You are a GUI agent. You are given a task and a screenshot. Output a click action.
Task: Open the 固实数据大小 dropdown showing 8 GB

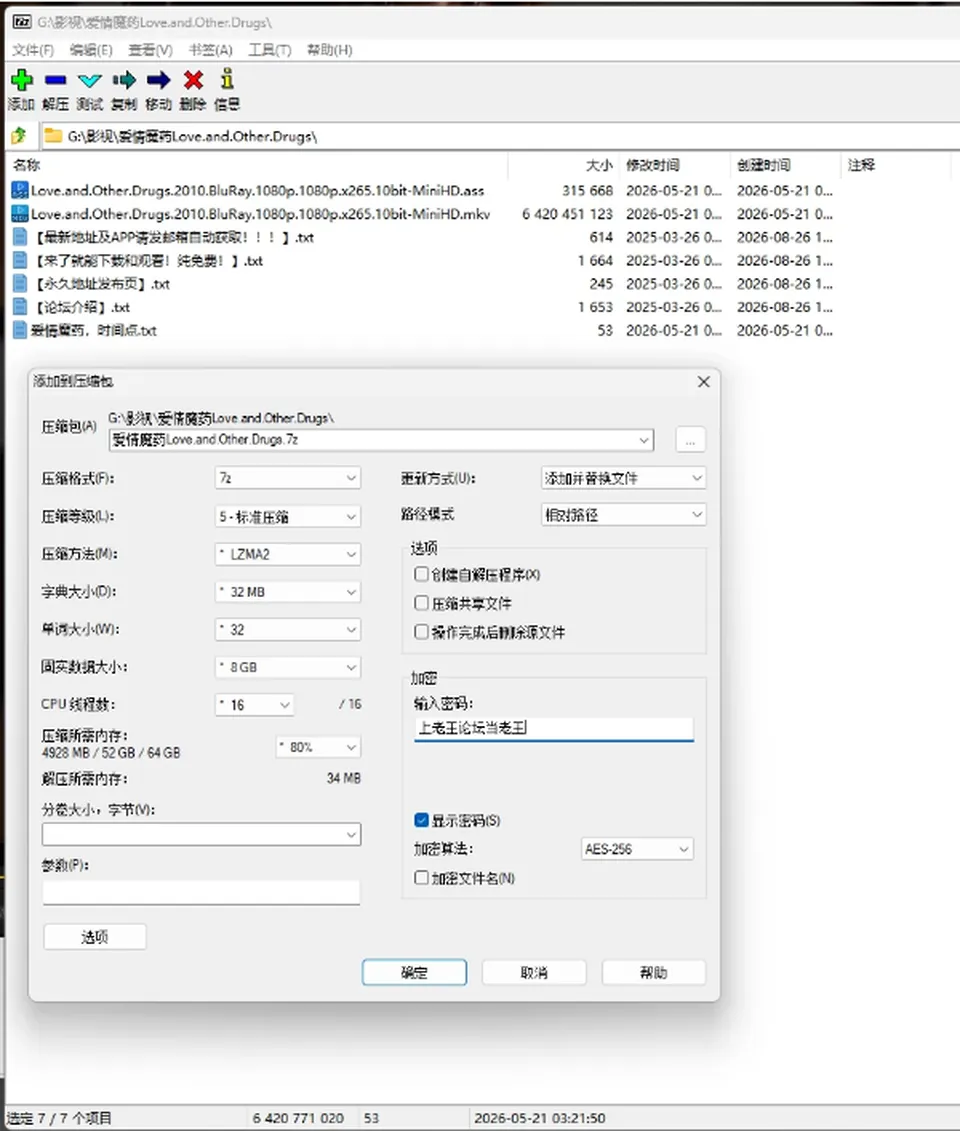point(288,667)
